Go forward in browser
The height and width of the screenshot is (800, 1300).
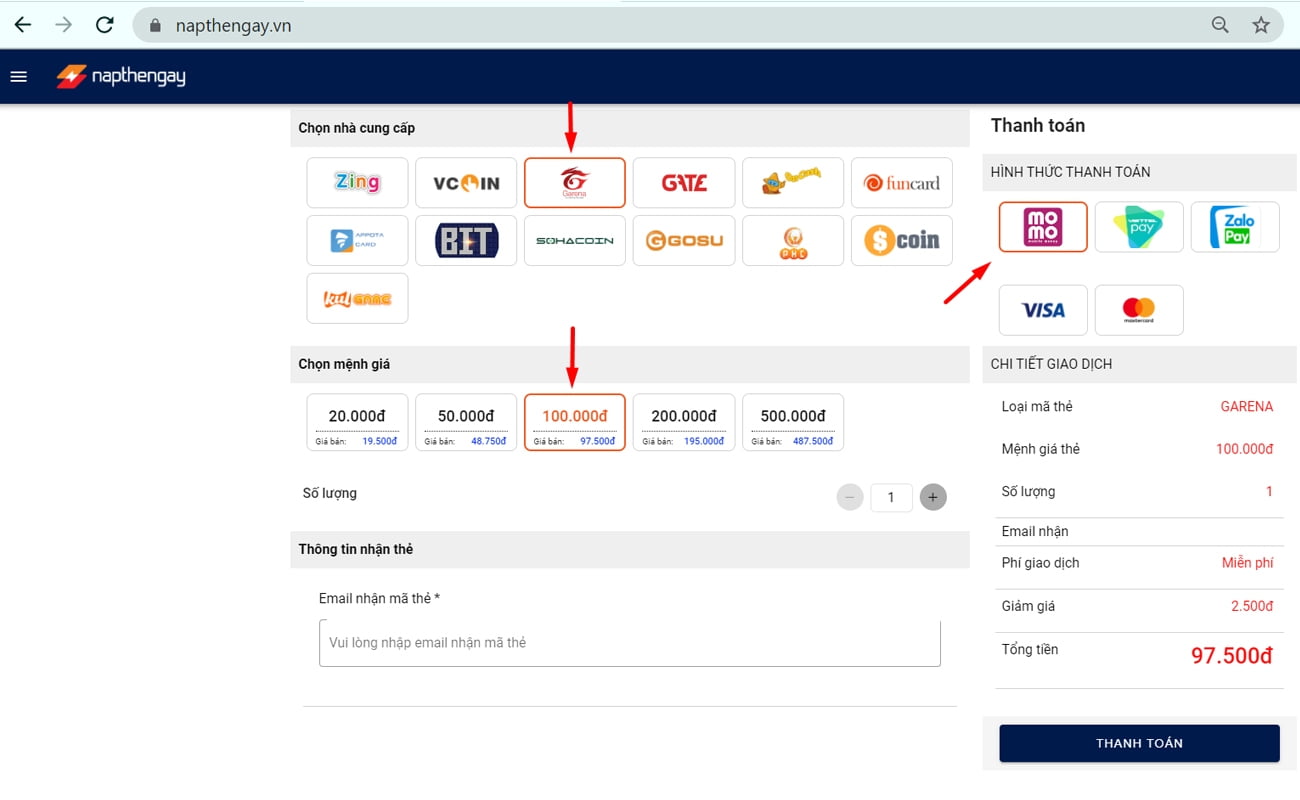[64, 25]
